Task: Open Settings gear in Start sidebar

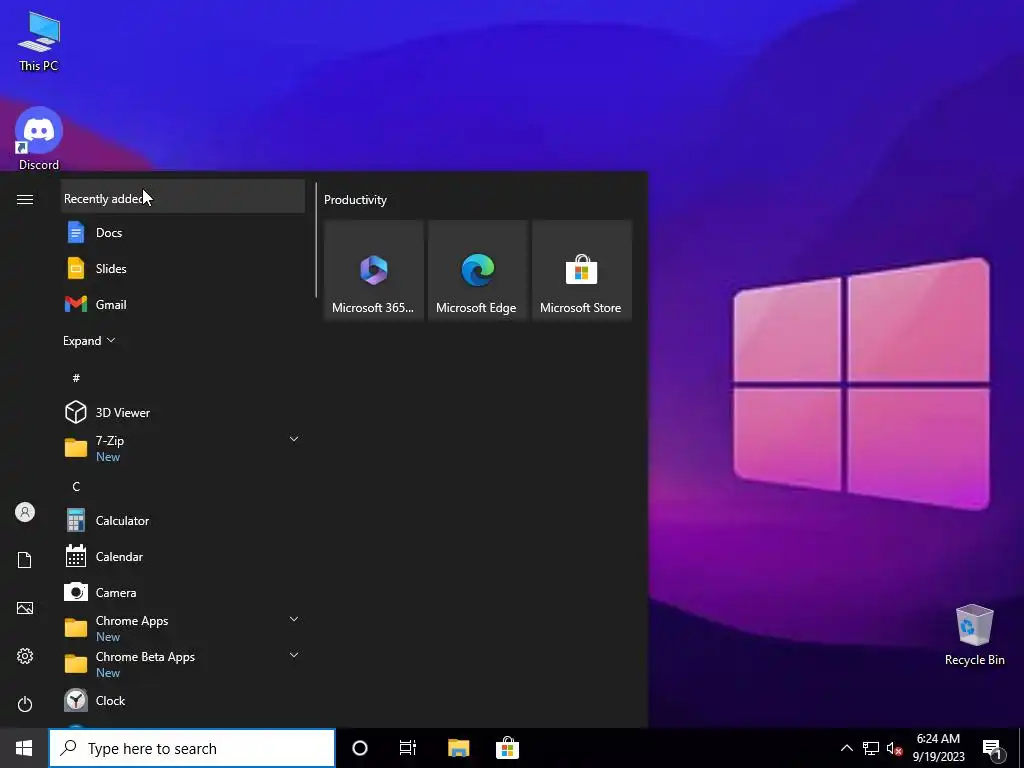Action: pos(25,656)
